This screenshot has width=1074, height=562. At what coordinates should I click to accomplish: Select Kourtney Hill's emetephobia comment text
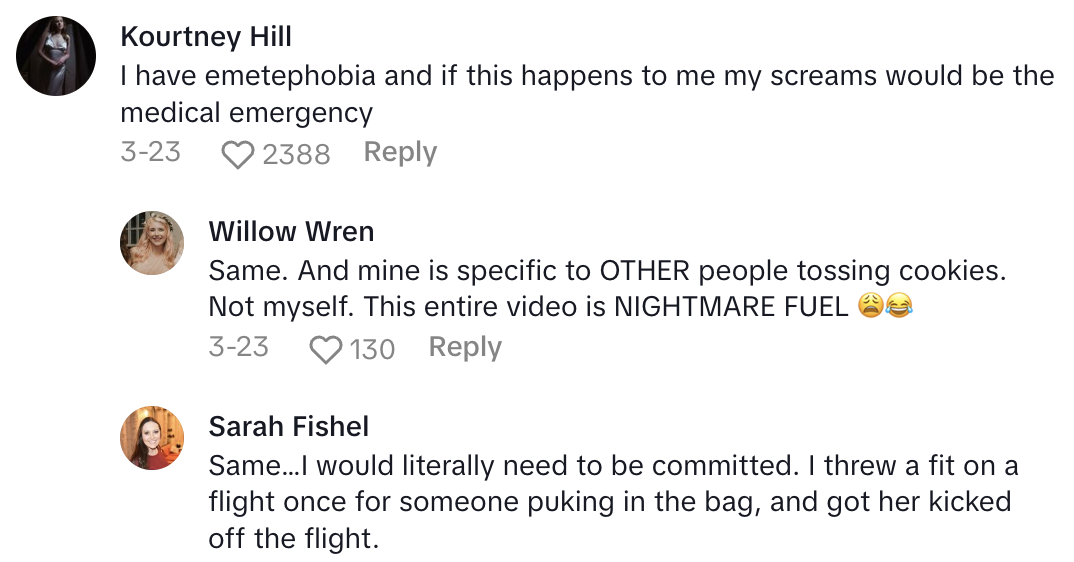click(587, 94)
